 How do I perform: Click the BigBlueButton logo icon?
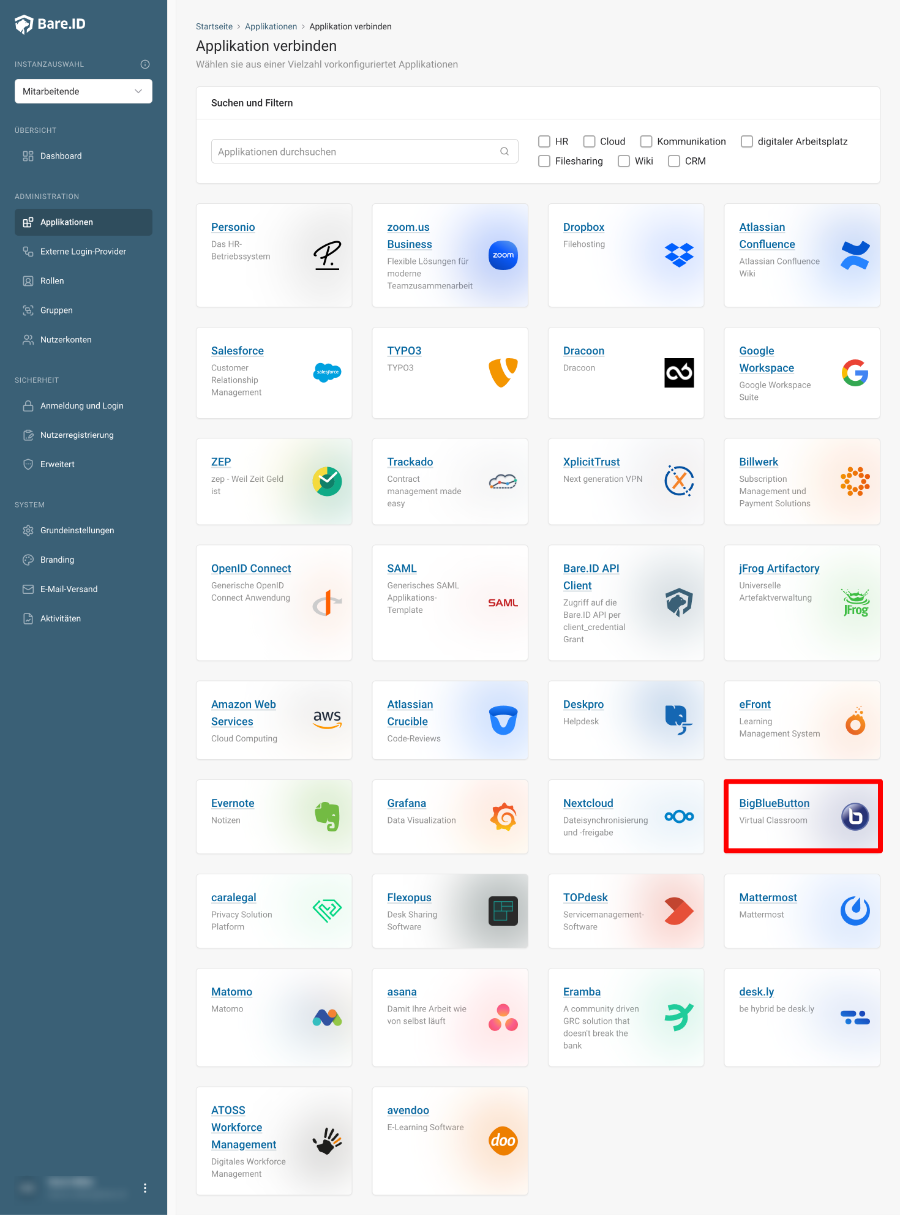pos(855,817)
